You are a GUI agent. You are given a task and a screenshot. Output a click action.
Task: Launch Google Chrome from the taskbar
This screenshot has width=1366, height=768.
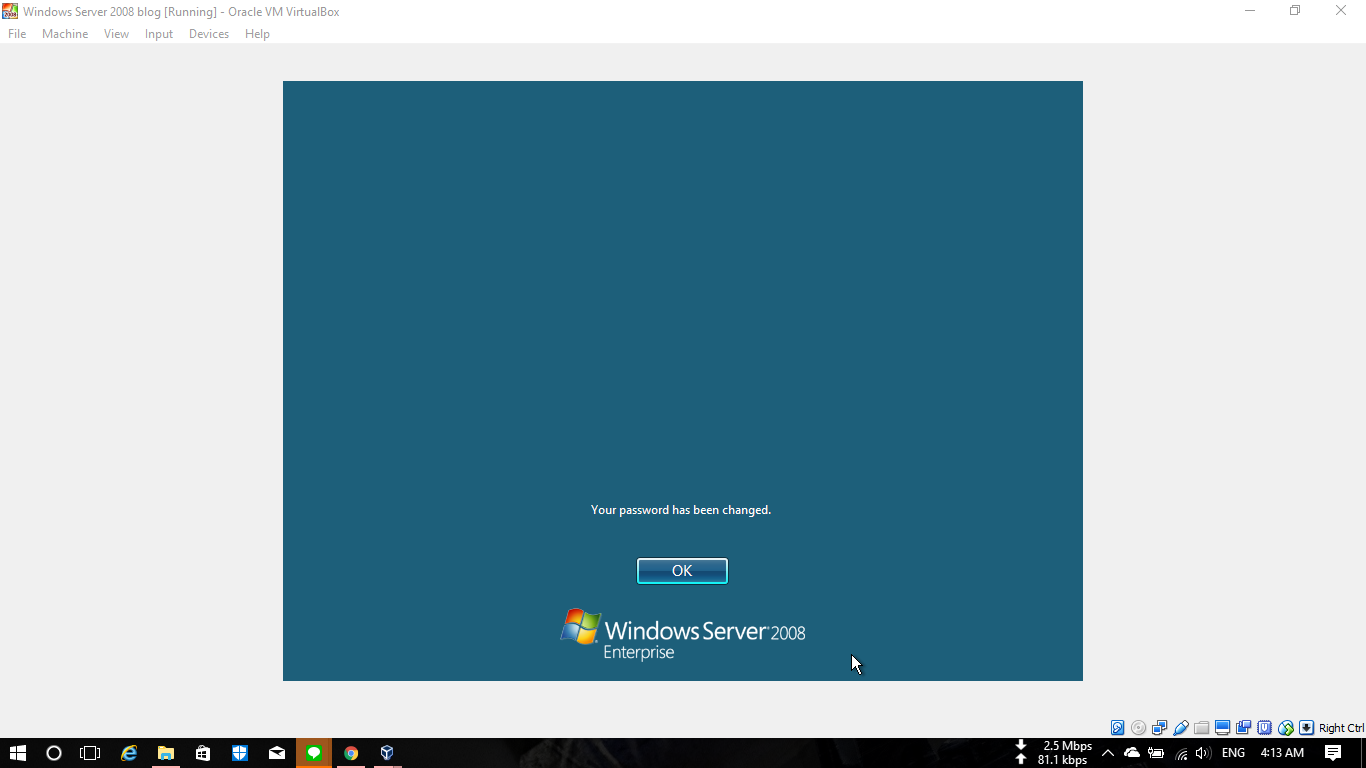(x=350, y=753)
